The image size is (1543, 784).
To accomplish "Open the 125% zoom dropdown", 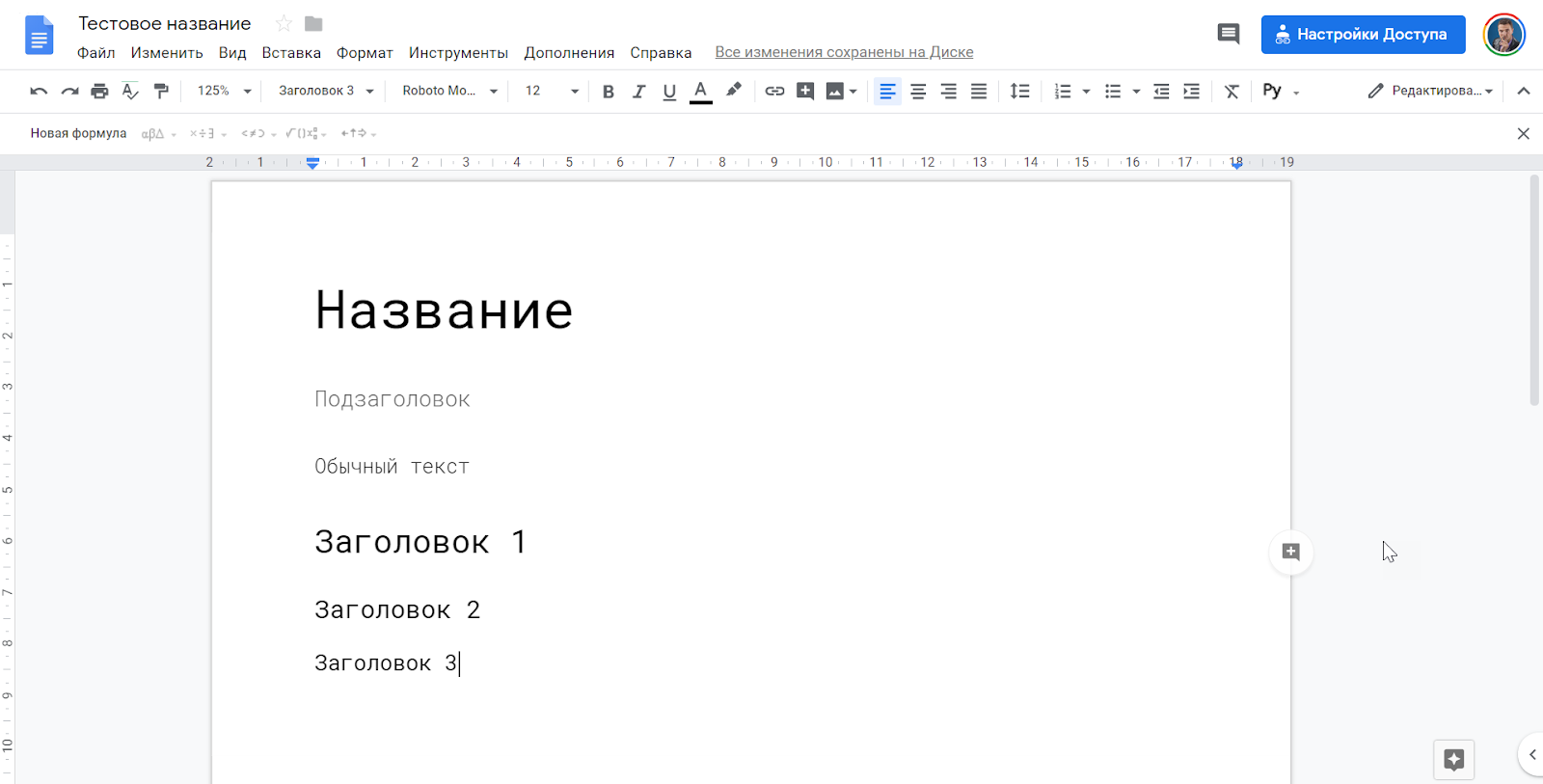I will point(224,91).
